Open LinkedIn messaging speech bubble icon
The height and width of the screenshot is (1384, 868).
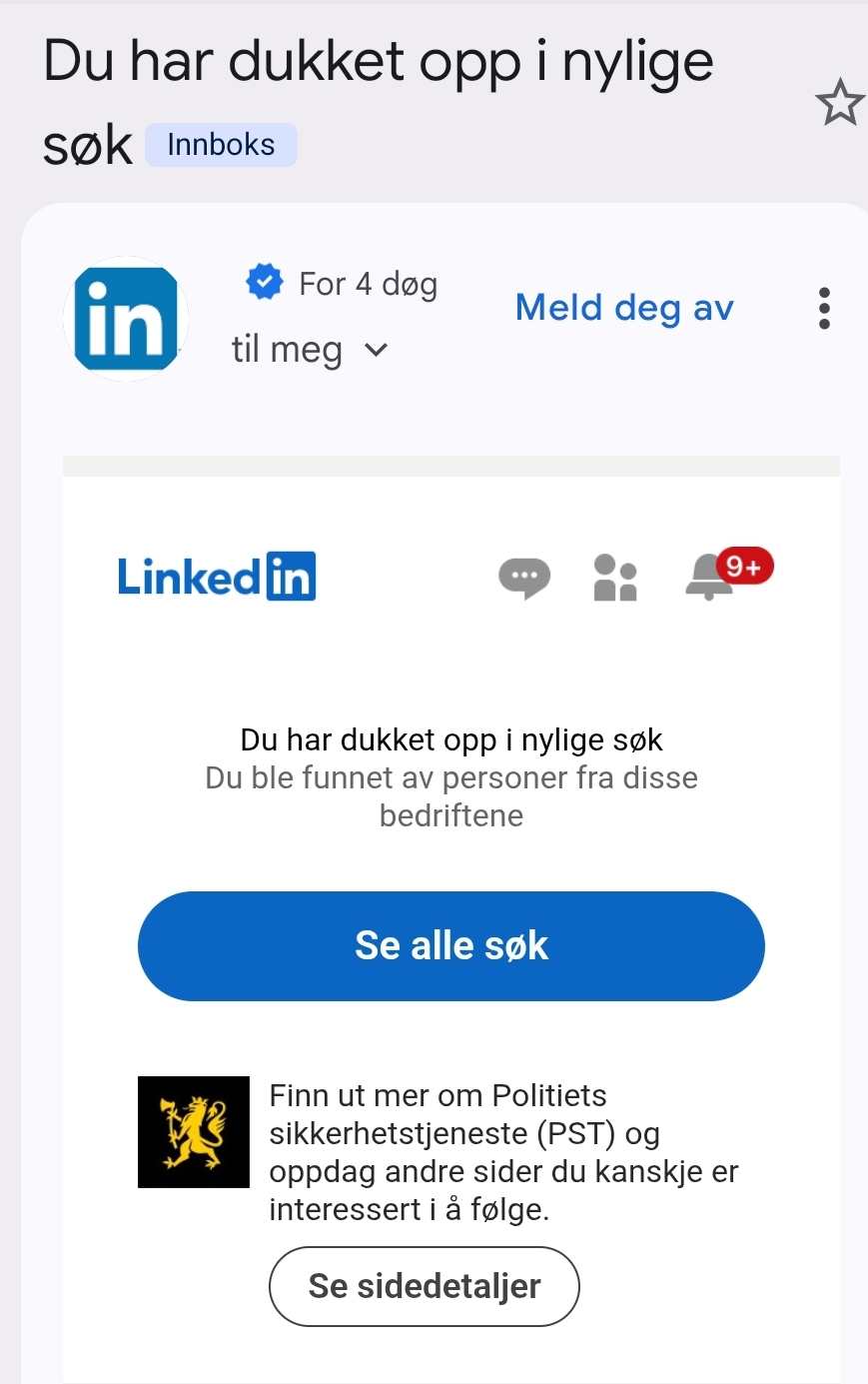point(524,578)
